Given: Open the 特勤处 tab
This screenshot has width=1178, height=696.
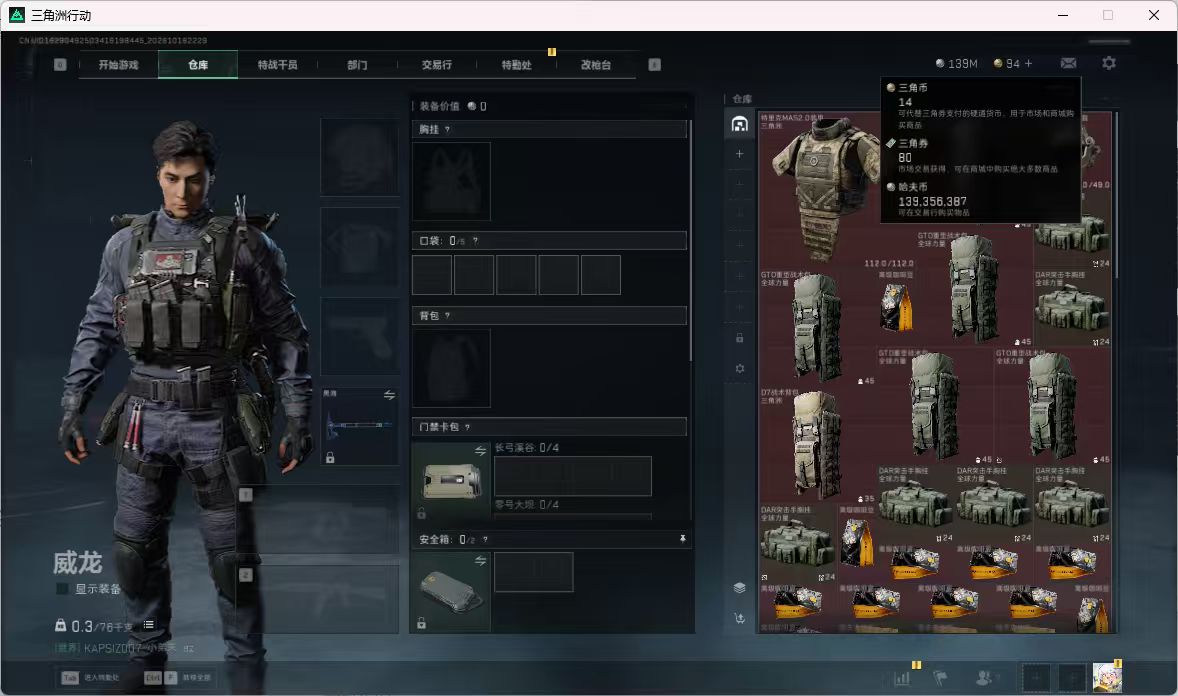Looking at the screenshot, I should 517,65.
